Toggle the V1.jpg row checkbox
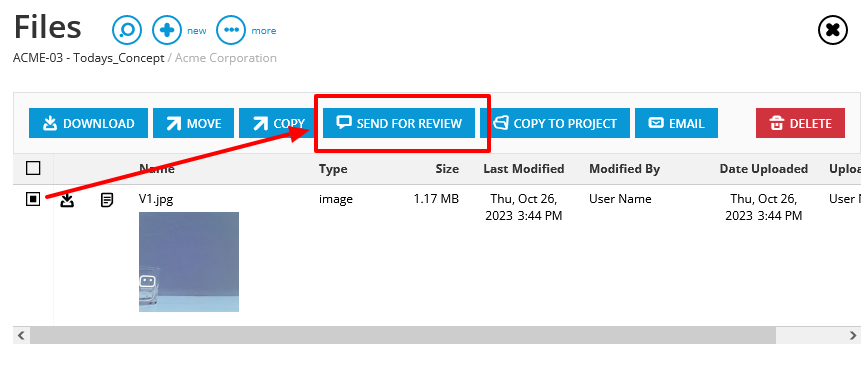This screenshot has width=866, height=384. [33, 199]
